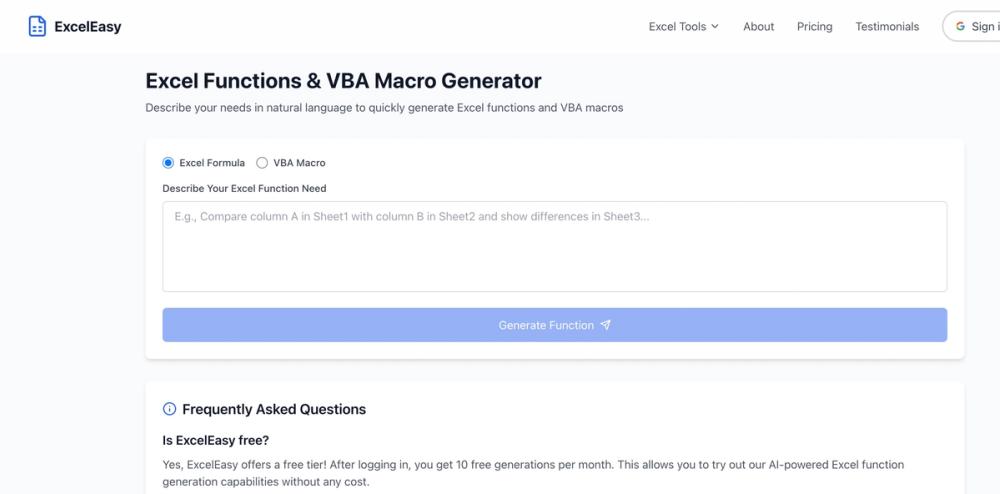Focus the function description text area

pyautogui.click(x=554, y=246)
